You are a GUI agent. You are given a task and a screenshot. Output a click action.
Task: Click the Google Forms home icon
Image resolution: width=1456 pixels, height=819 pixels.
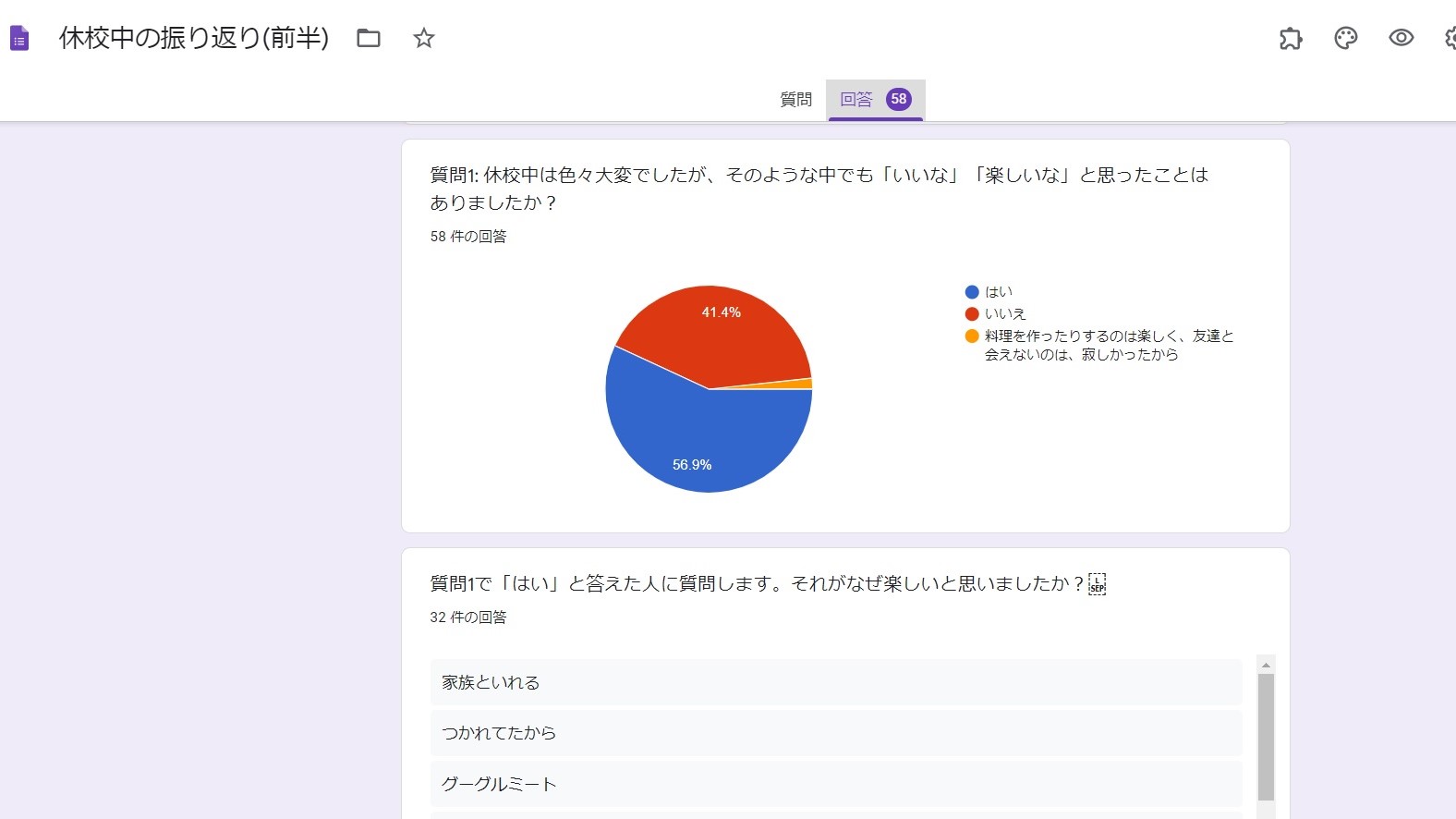coord(19,39)
